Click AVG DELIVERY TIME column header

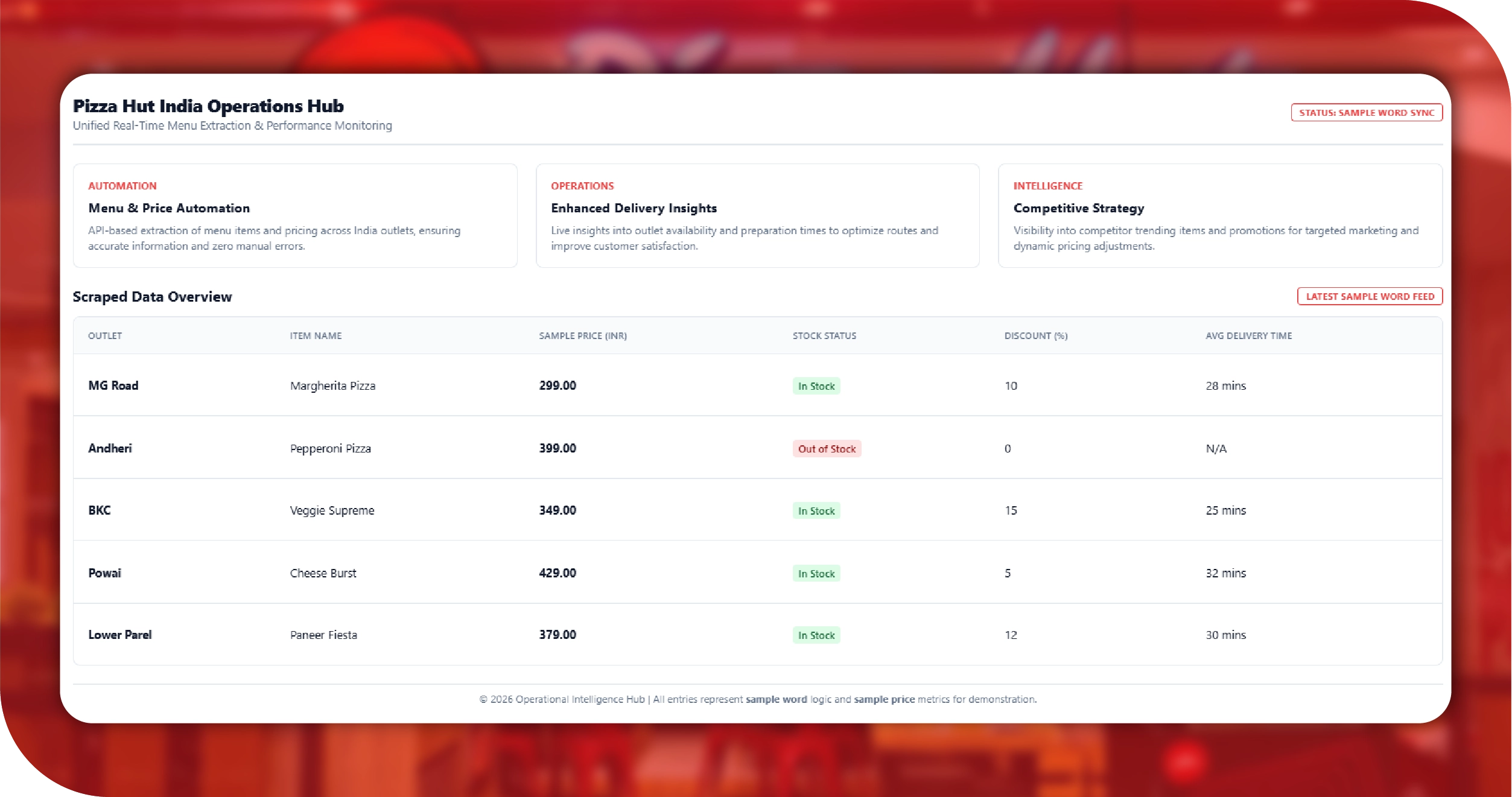click(x=1248, y=336)
